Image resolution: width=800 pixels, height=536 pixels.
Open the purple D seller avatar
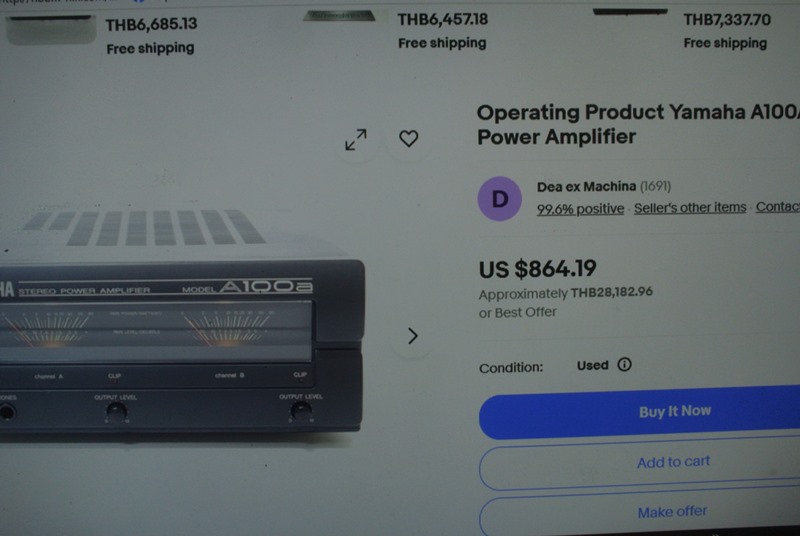[499, 198]
